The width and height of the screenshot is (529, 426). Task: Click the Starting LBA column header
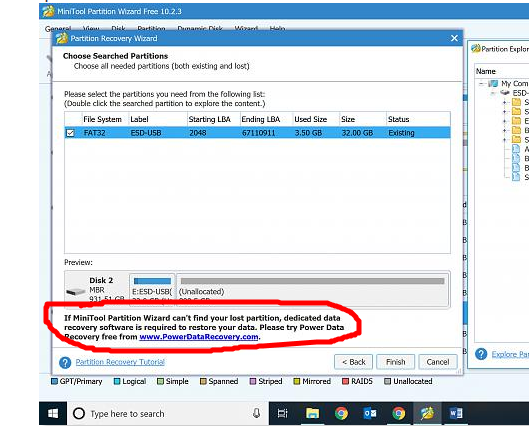point(214,119)
